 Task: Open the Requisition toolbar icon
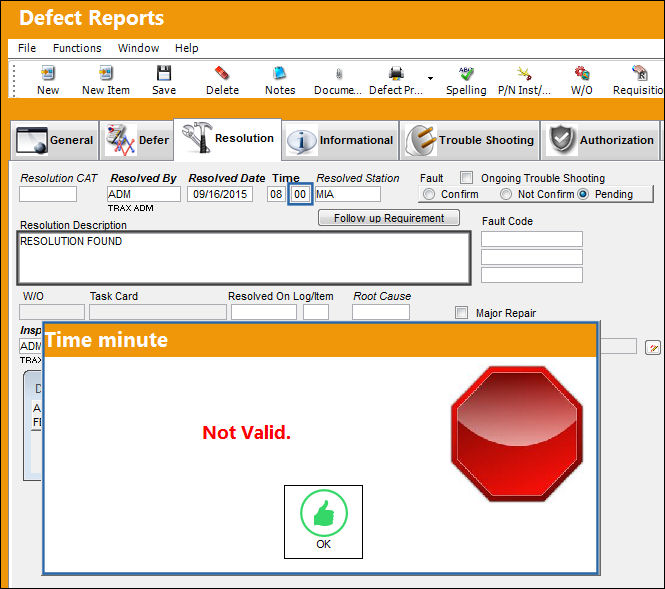(x=640, y=73)
